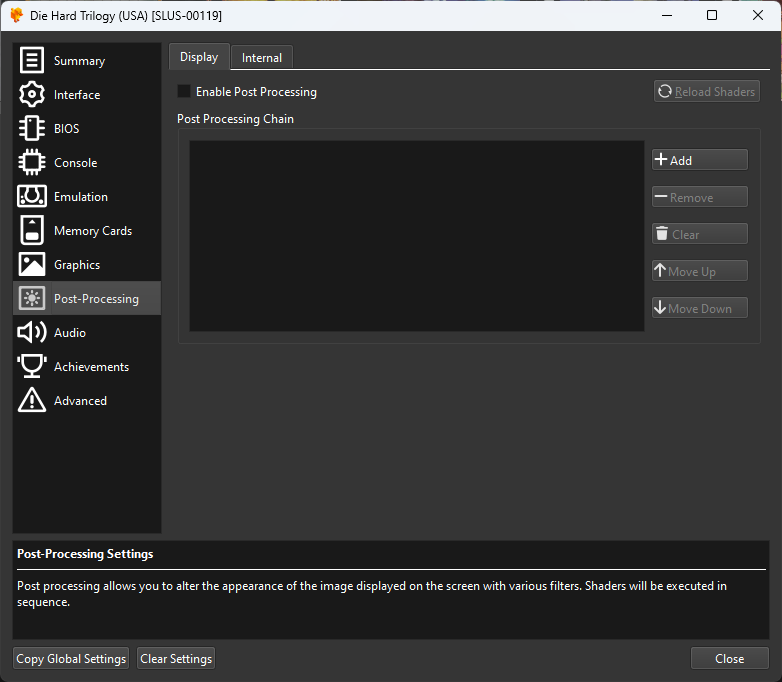The height and width of the screenshot is (682, 782).
Task: Click the Move Up button
Action: click(x=700, y=270)
